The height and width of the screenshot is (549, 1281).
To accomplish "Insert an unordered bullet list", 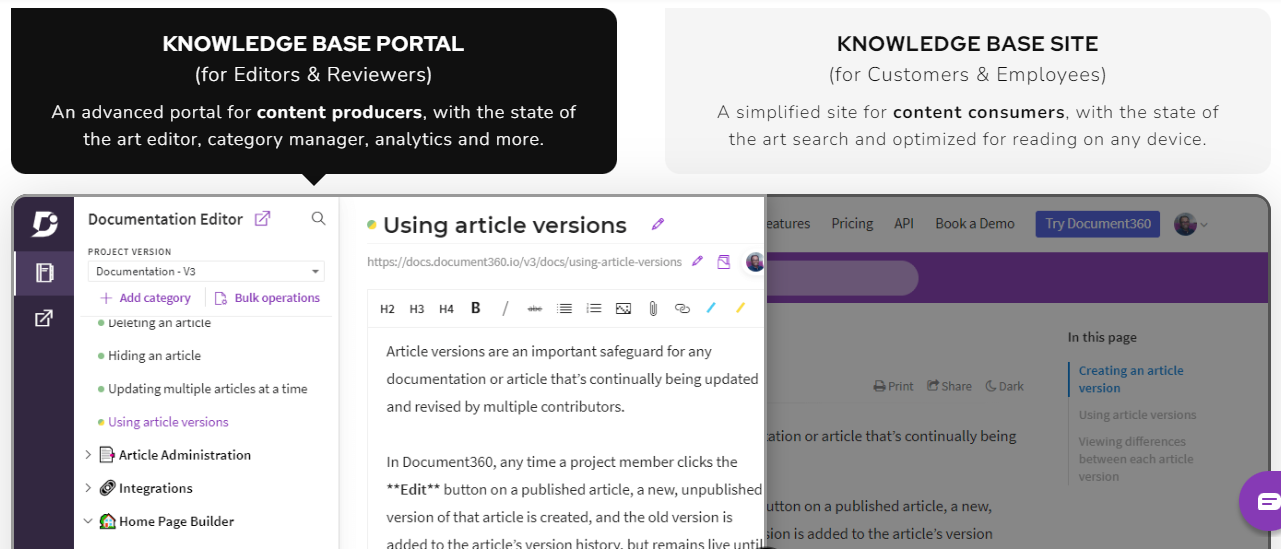I will click(564, 309).
